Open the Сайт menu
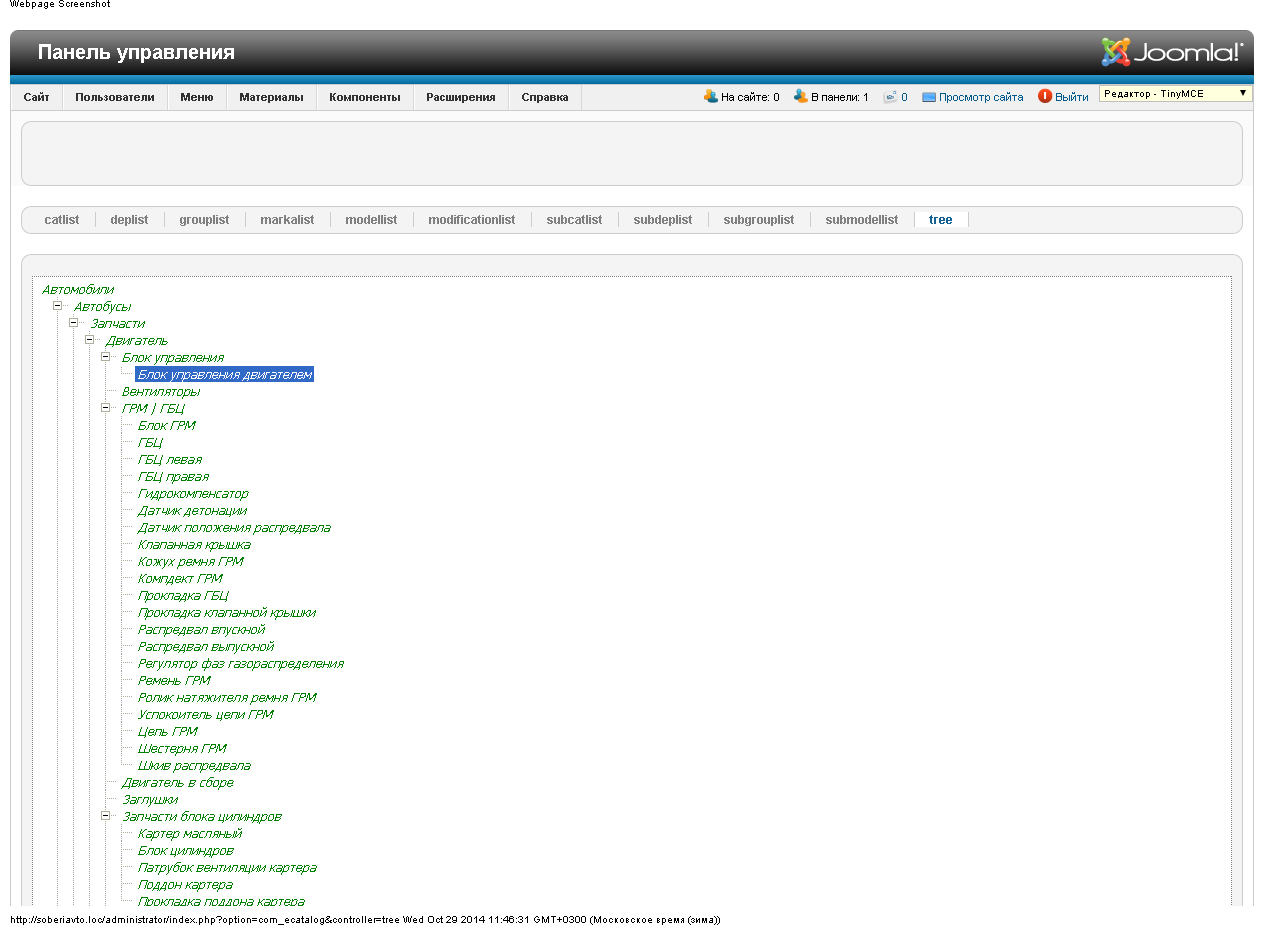 (37, 97)
